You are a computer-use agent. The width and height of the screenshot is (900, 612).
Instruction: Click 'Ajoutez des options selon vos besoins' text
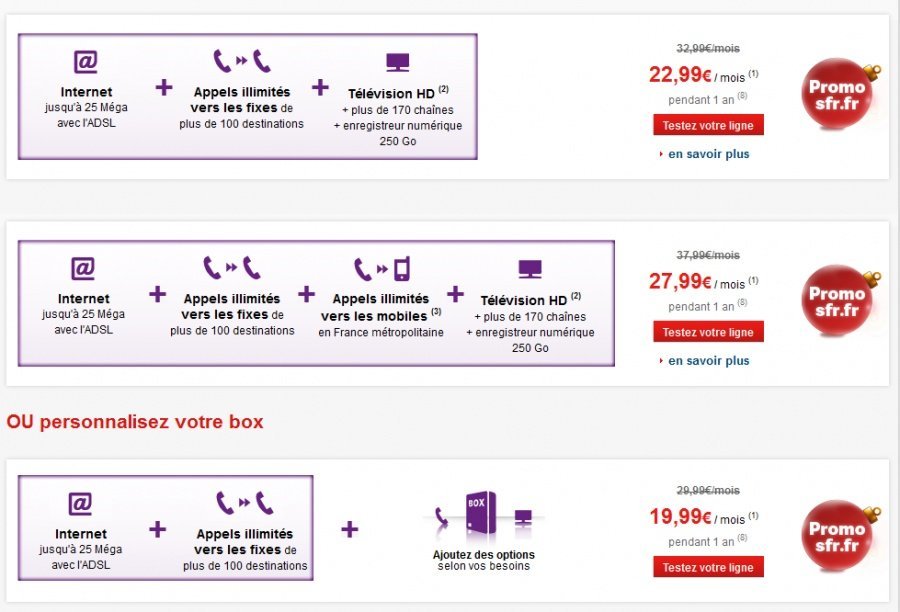(484, 560)
